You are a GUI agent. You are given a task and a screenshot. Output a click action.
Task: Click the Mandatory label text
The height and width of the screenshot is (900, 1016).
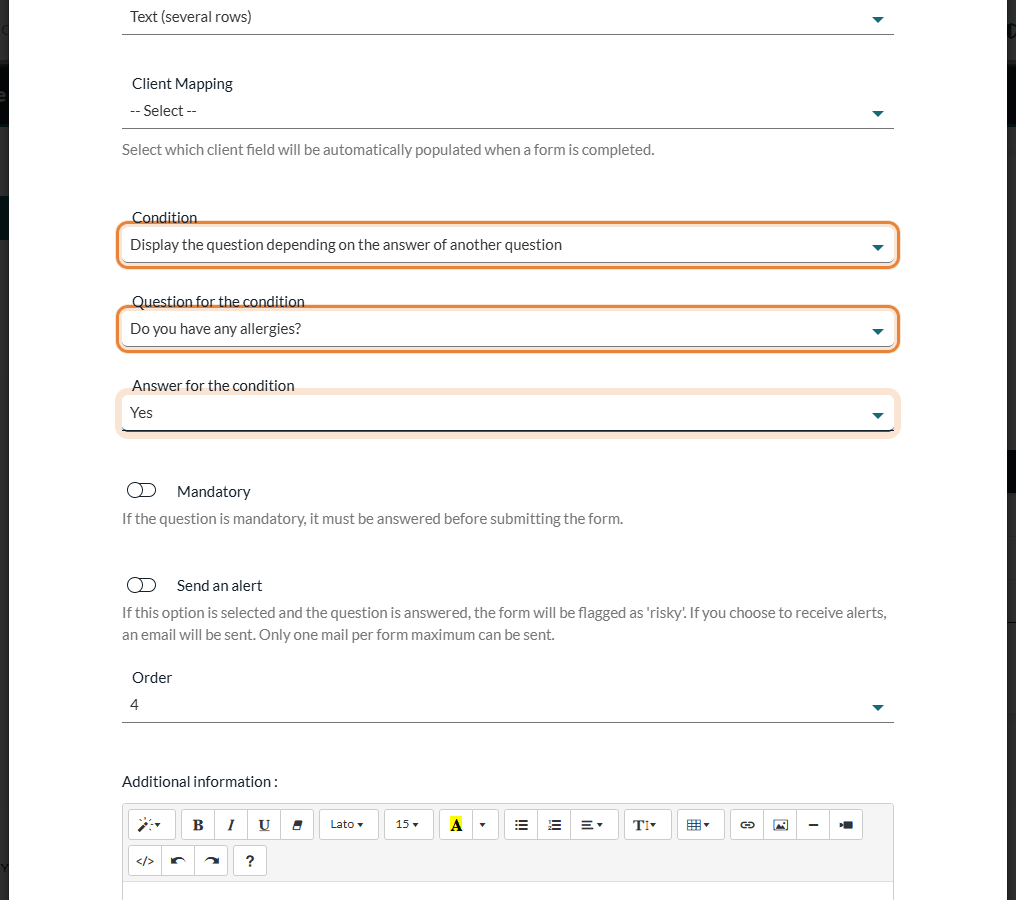pyautogui.click(x=213, y=492)
